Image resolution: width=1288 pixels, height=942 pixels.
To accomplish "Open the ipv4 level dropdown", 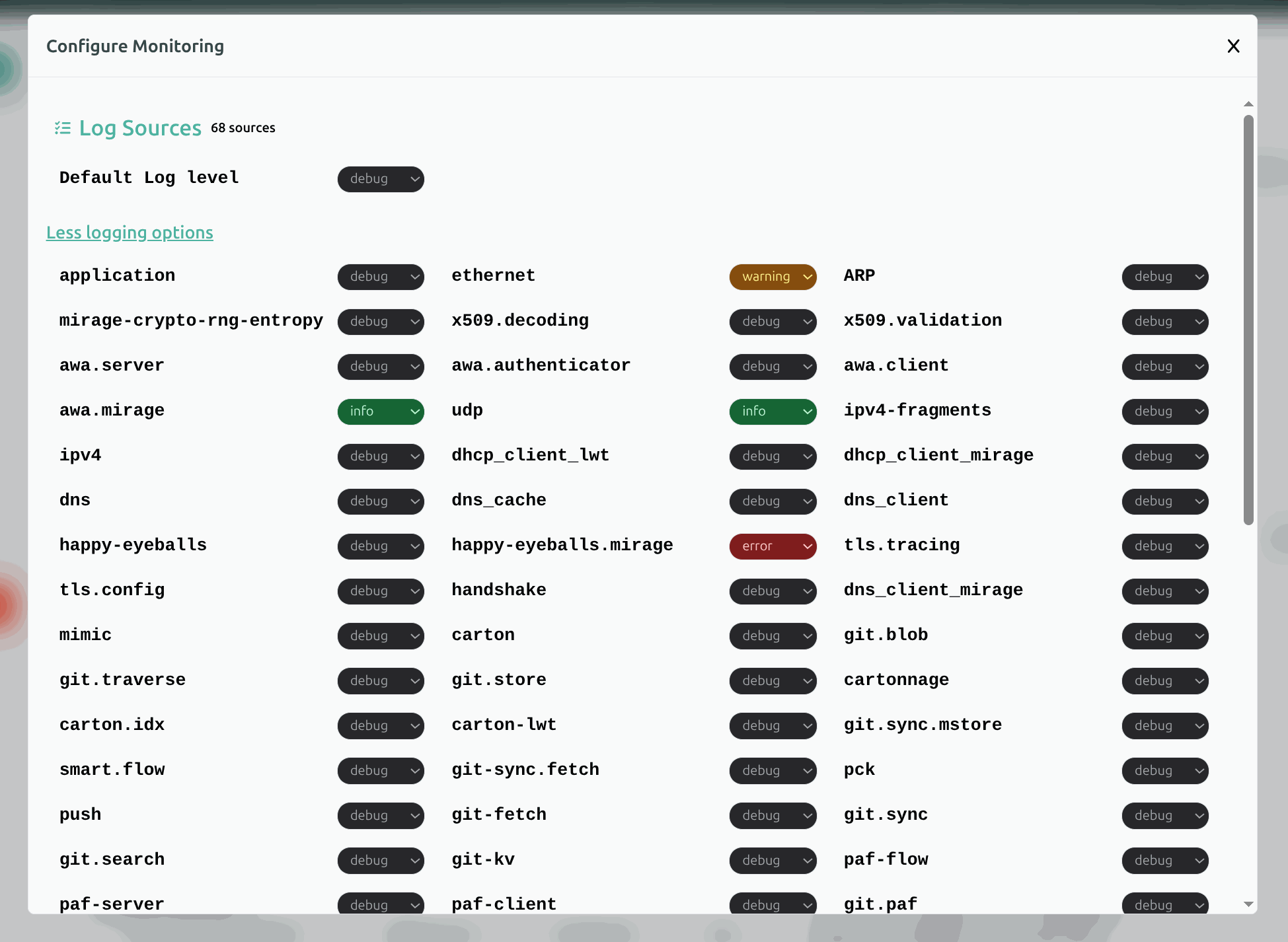I will [381, 456].
